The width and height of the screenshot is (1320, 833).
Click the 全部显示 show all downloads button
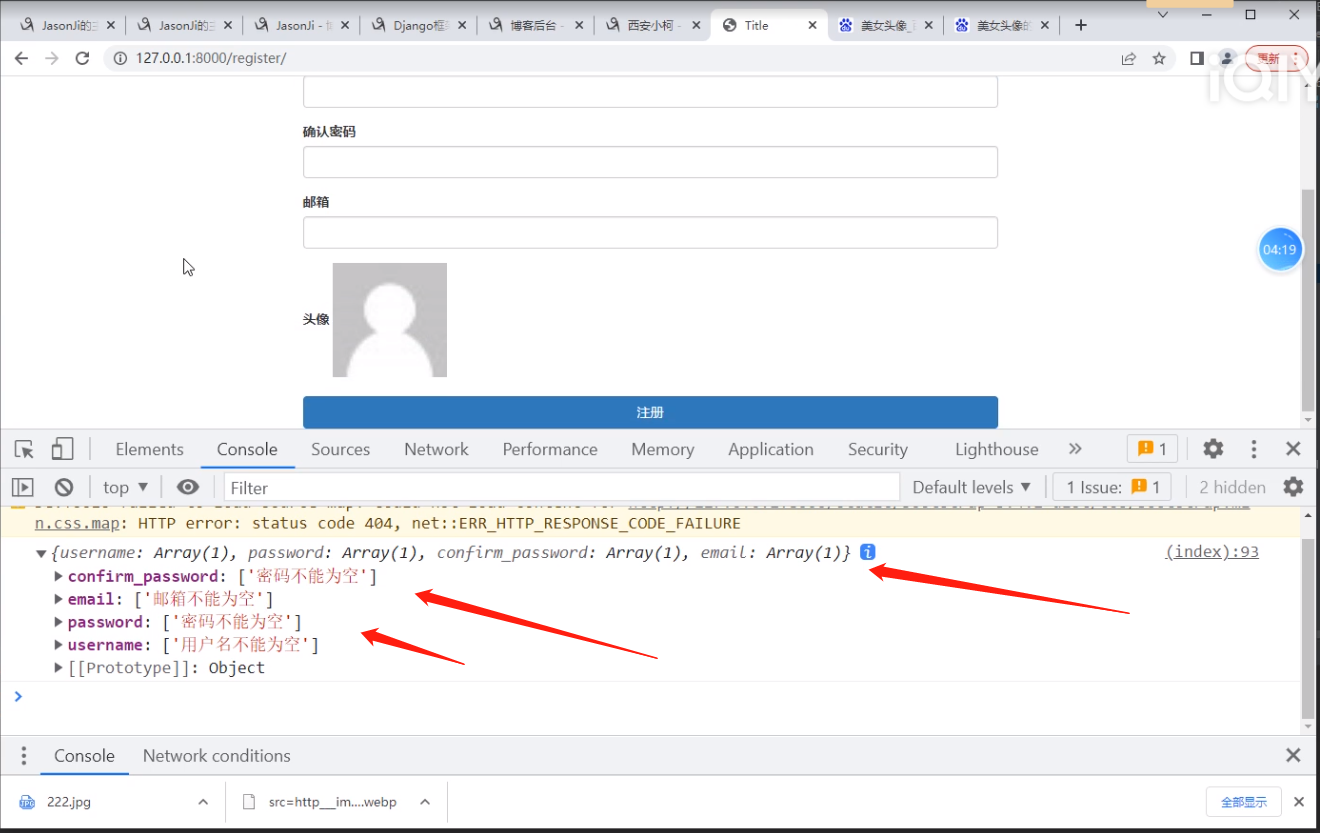(x=1244, y=802)
